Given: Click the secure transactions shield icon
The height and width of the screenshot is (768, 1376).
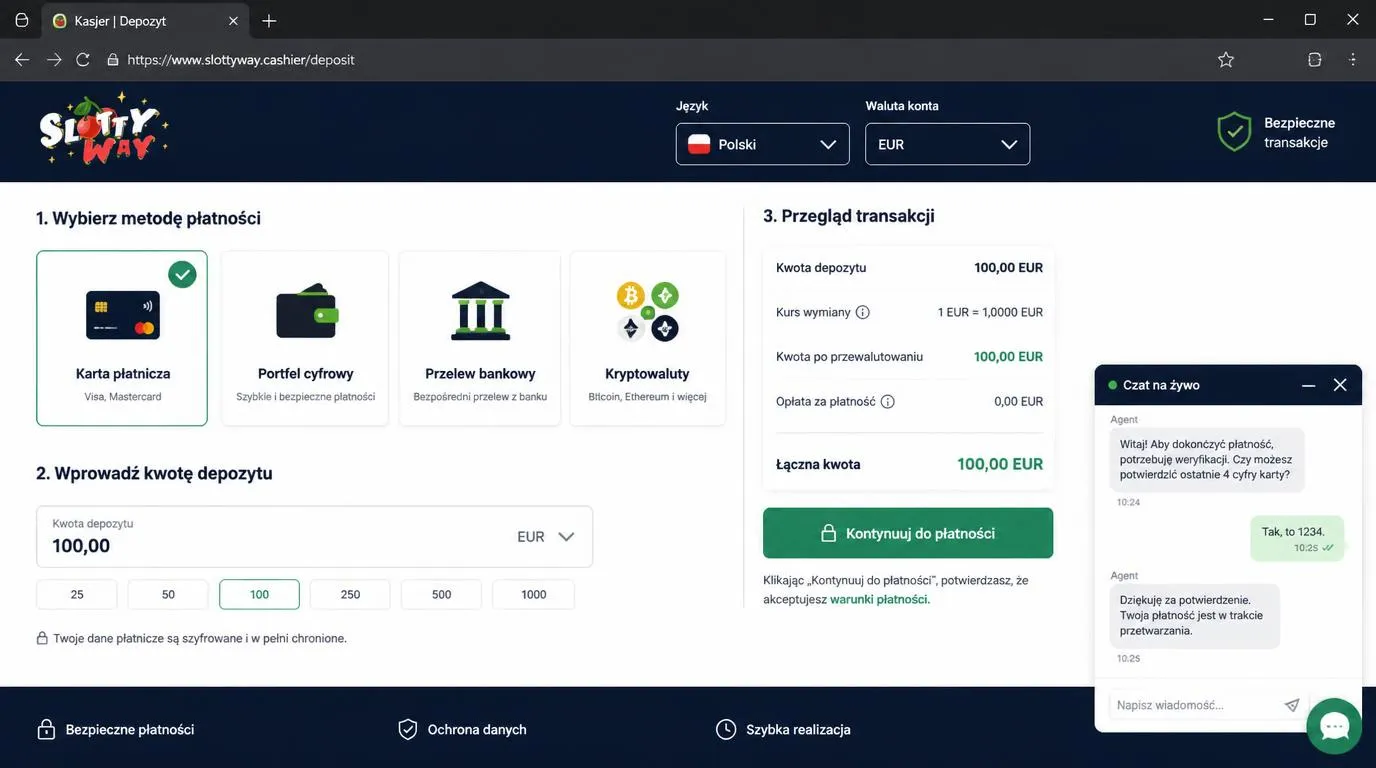Looking at the screenshot, I should (1234, 132).
